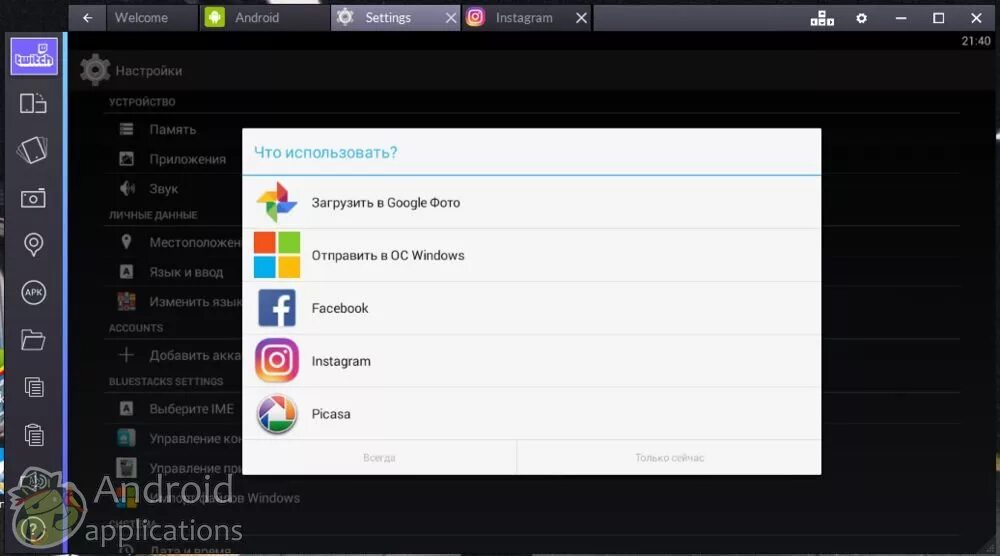1000x556 pixels.
Task: Choose Загрузить в Google Фото option
Action: point(531,202)
